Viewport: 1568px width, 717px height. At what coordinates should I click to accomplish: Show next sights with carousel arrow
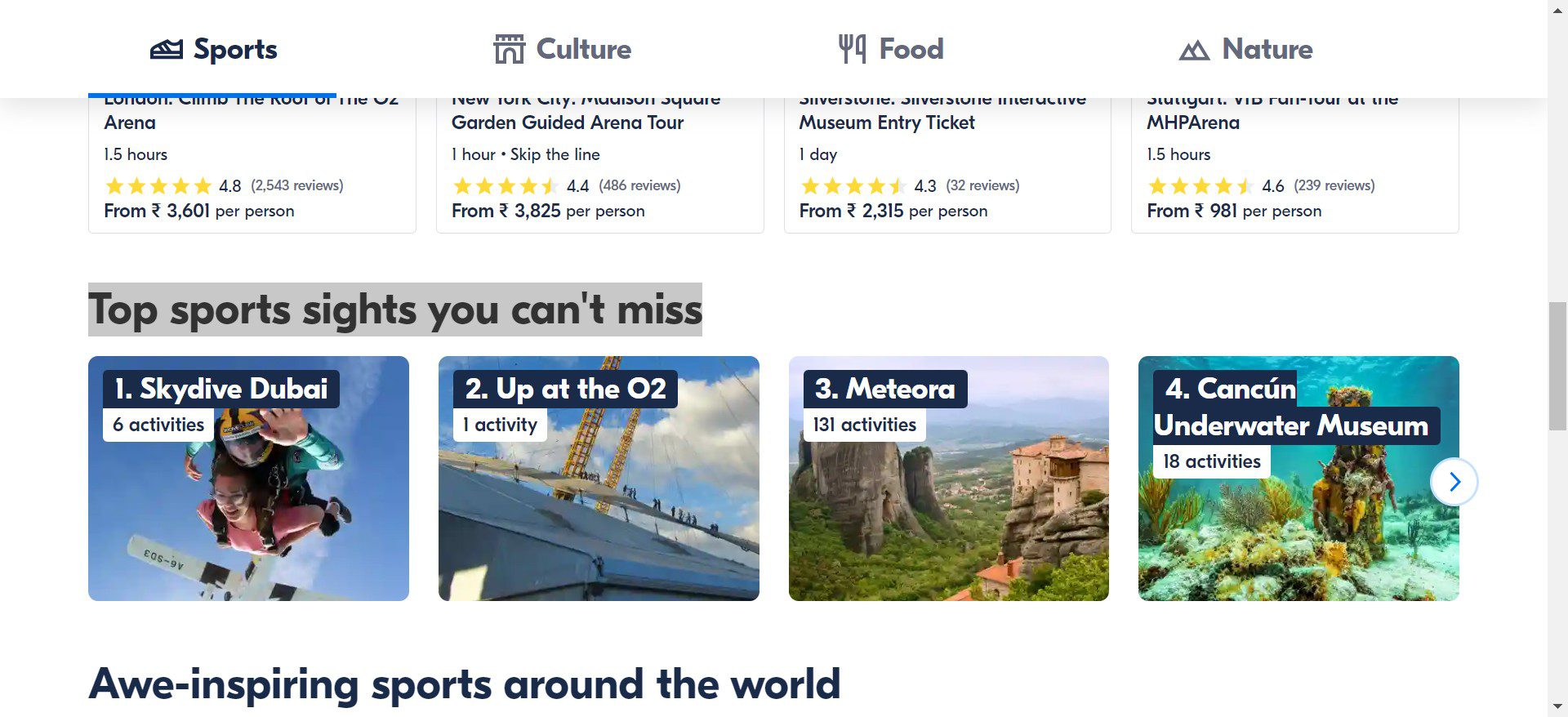(x=1454, y=482)
